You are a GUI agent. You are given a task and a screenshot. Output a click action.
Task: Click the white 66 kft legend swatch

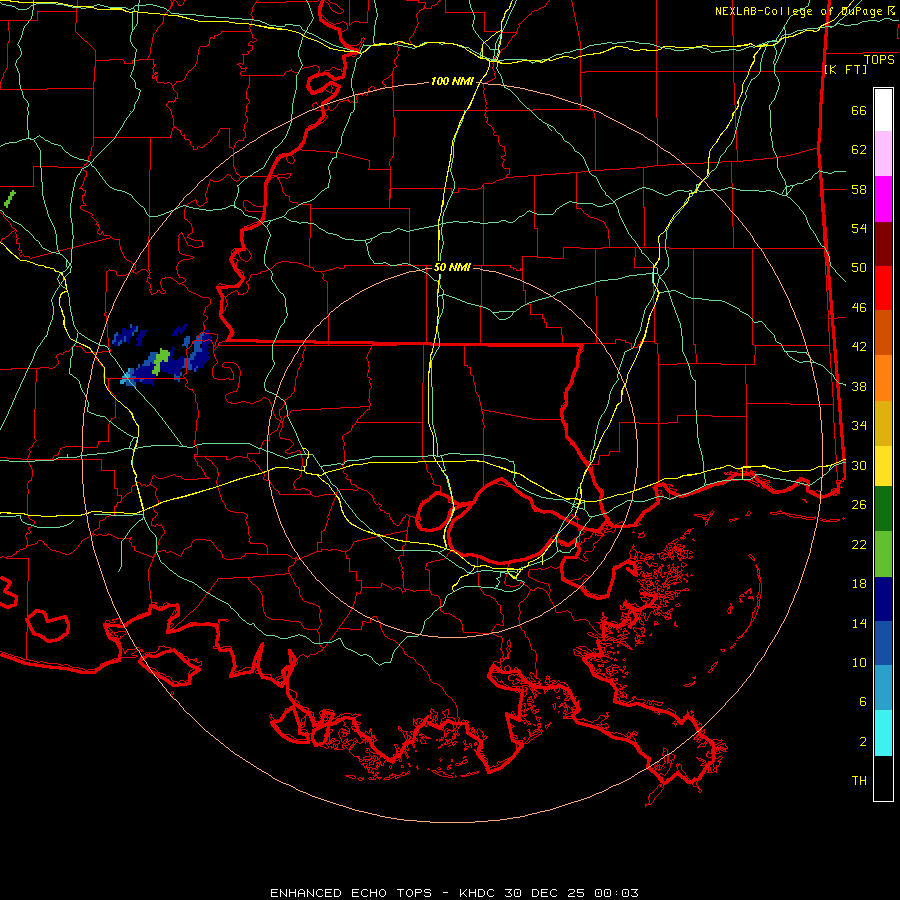(883, 110)
